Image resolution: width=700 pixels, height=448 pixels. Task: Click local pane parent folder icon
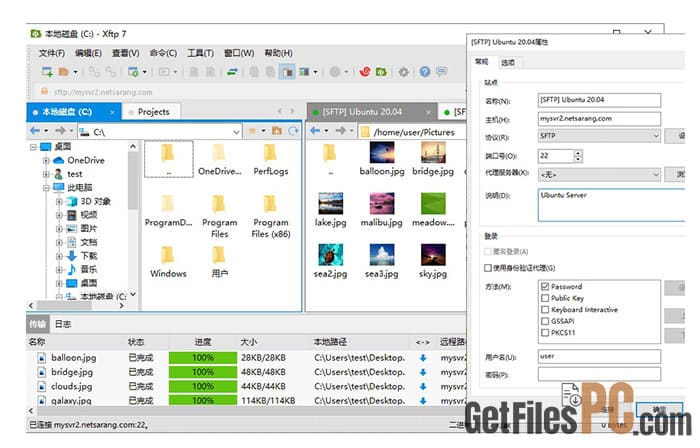(x=277, y=131)
